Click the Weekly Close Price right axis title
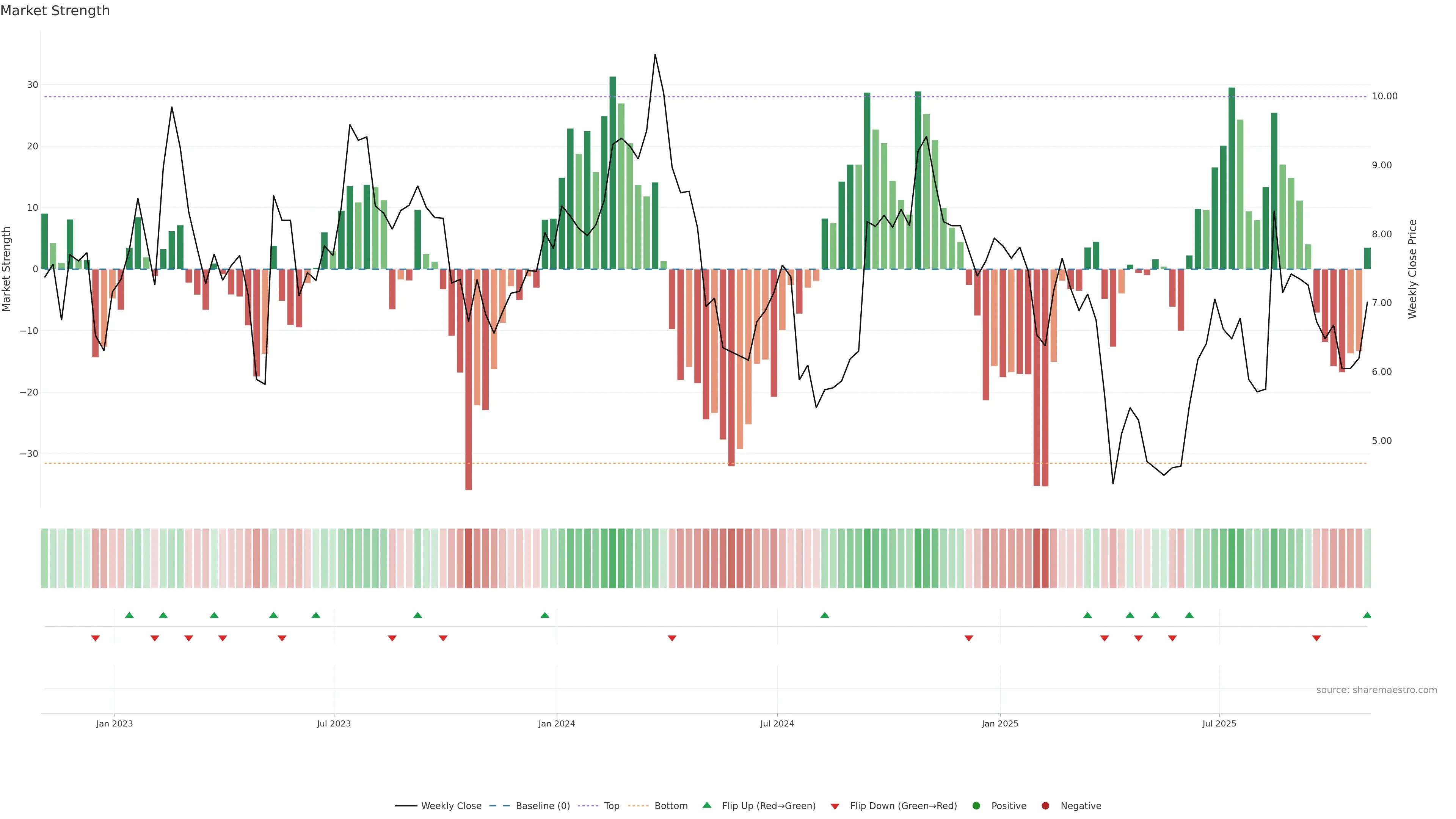Screen dimensions: 1456x819 coord(1412,269)
